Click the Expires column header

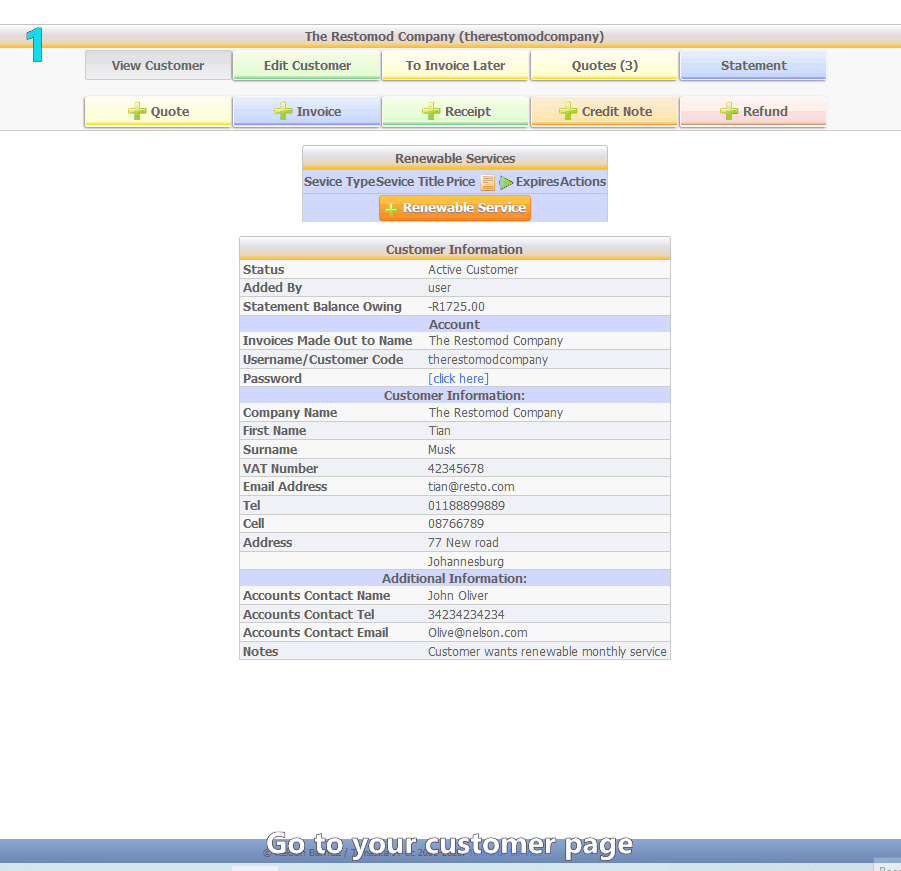coord(537,182)
